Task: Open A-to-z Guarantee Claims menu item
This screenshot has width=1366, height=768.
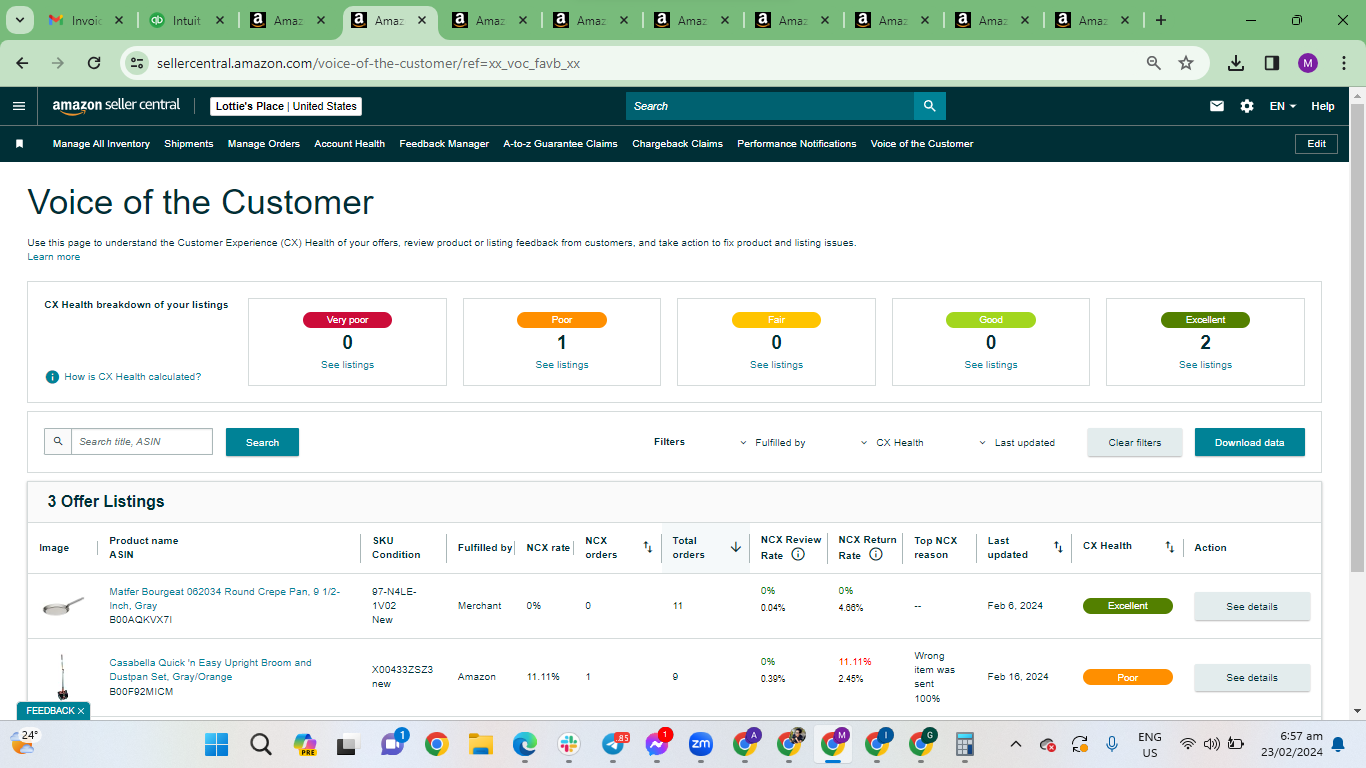Action: point(560,144)
